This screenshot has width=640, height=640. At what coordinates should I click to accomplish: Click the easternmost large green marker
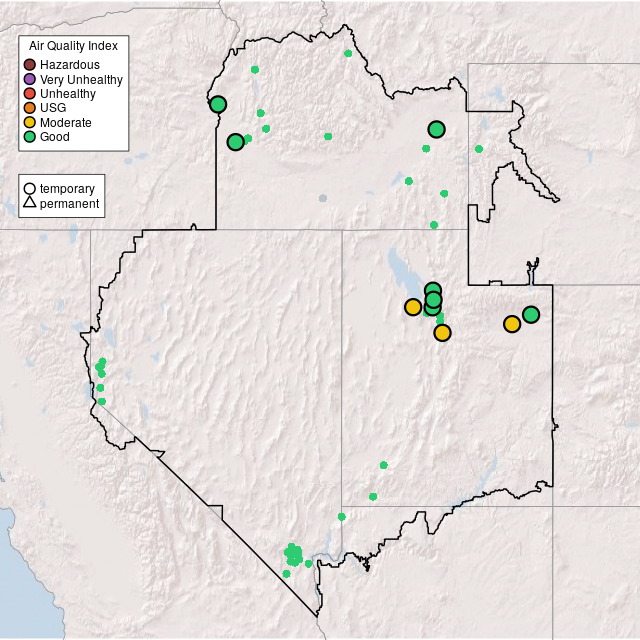531,314
